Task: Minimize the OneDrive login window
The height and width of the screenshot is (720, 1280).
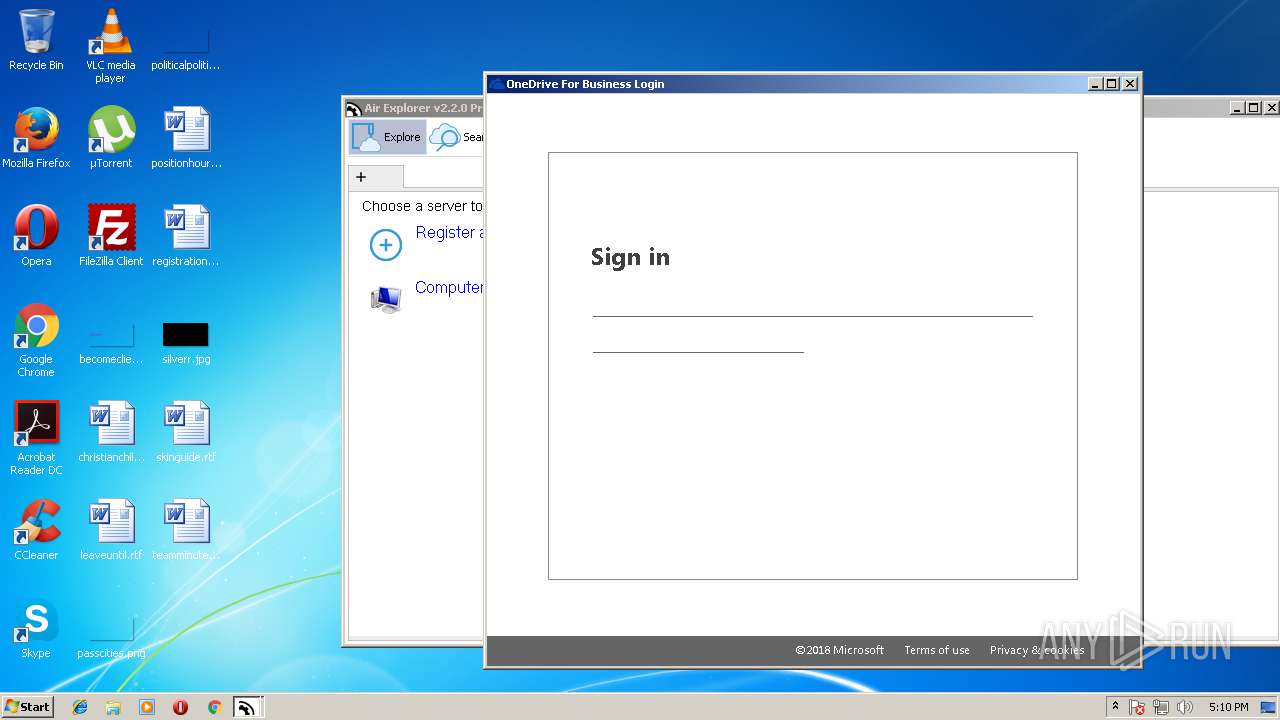Action: point(1095,84)
